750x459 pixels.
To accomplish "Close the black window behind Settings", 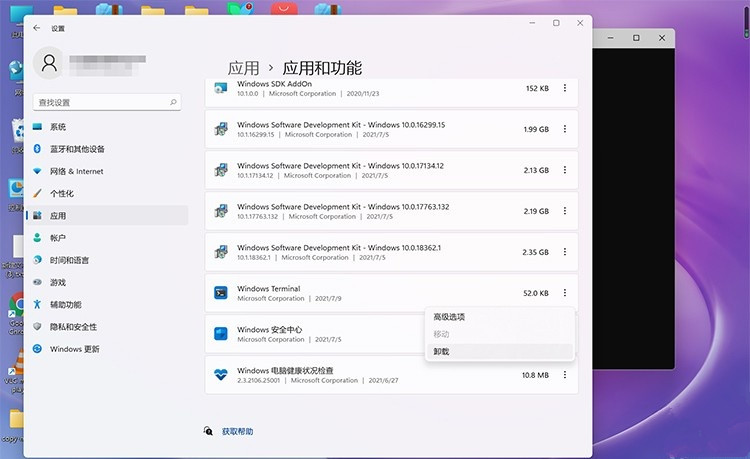I will tap(662, 38).
